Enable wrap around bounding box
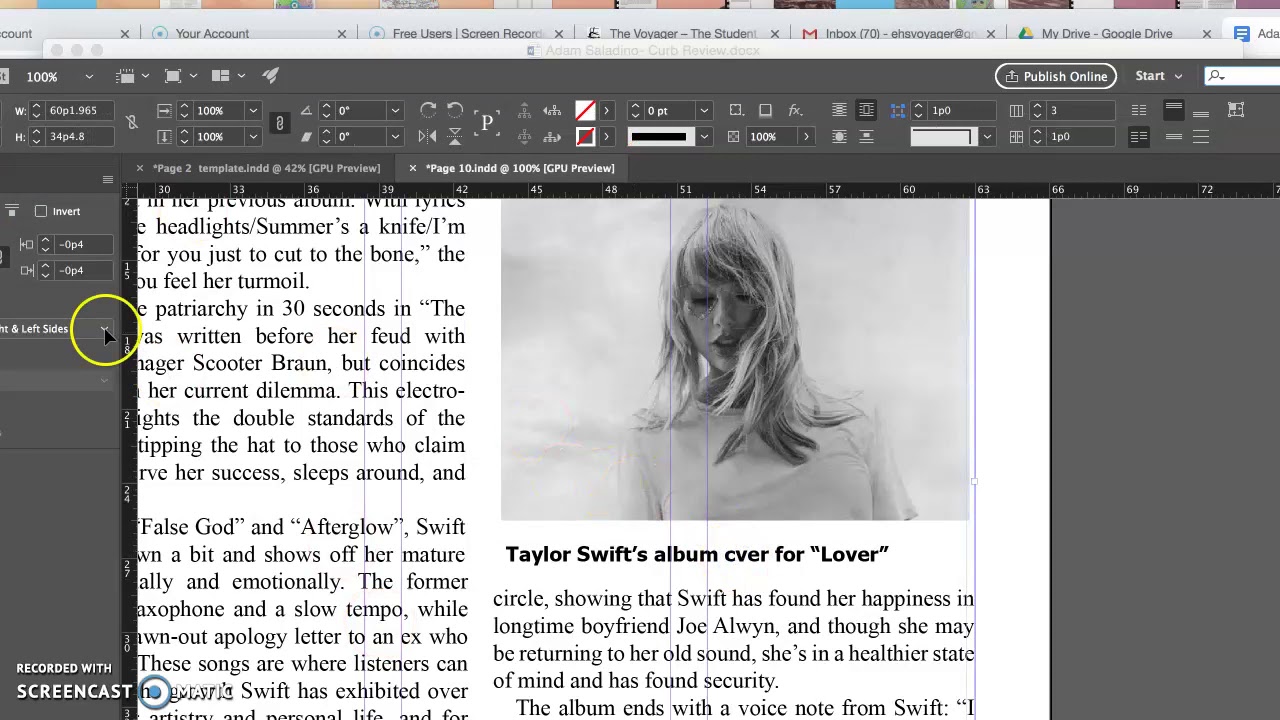The height and width of the screenshot is (720, 1280). [866, 110]
